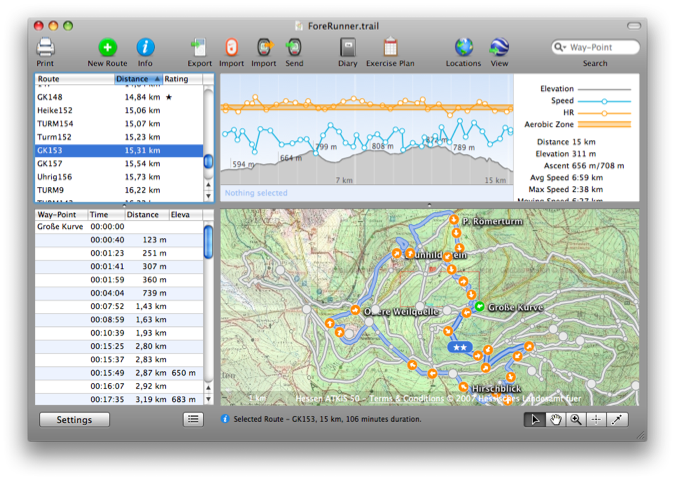Select the way-point row at 00:17:35
The image size is (675, 480).
tap(119, 399)
